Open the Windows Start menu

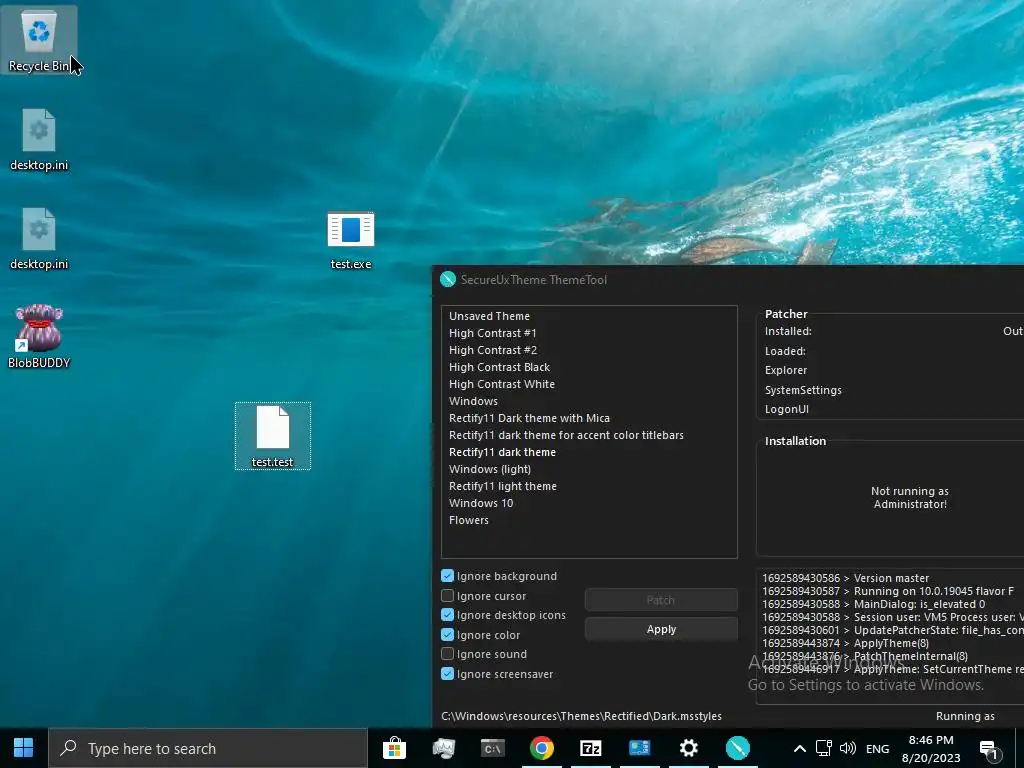pos(24,748)
